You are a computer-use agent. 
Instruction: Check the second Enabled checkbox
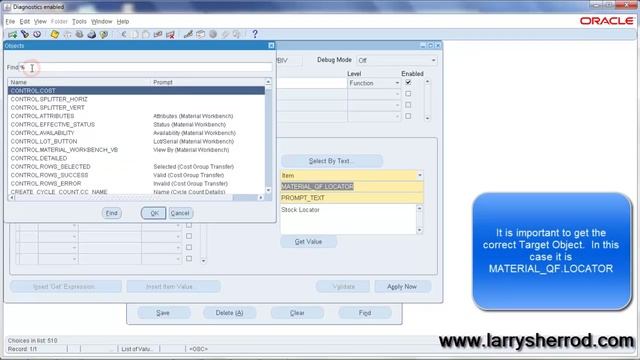(x=408, y=94)
